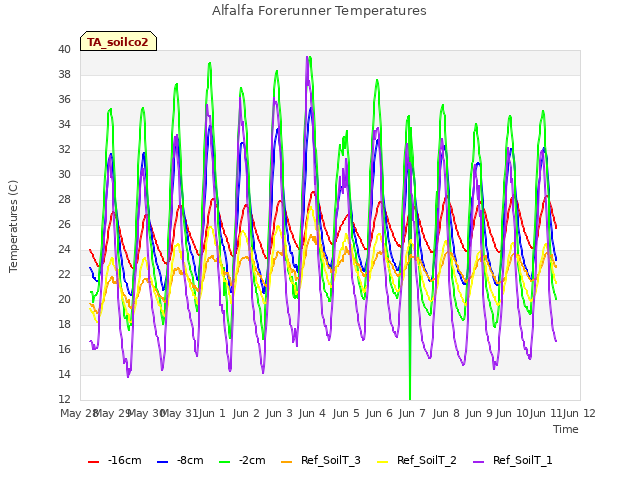Click the purple peak near 40 on Jun 4
The image size is (640, 480).
[307, 58]
